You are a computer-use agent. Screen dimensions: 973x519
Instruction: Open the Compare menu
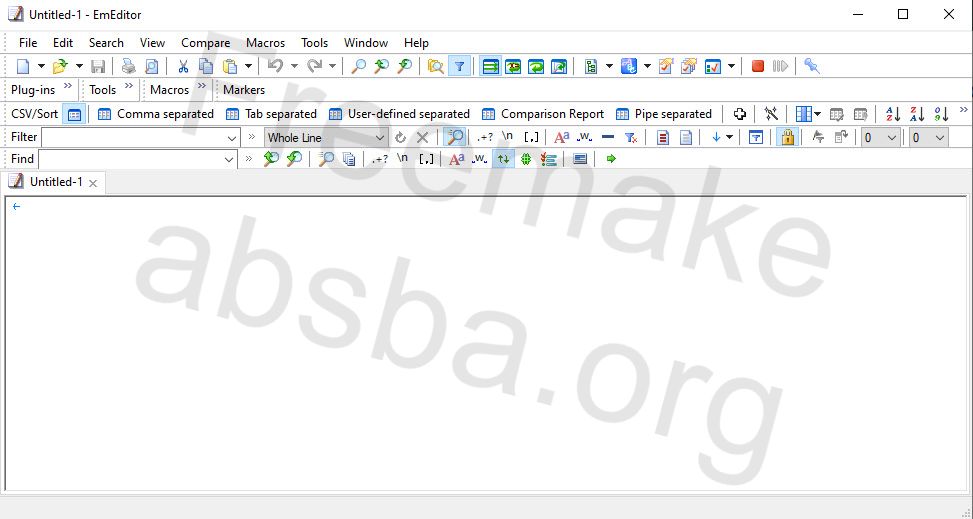click(205, 43)
